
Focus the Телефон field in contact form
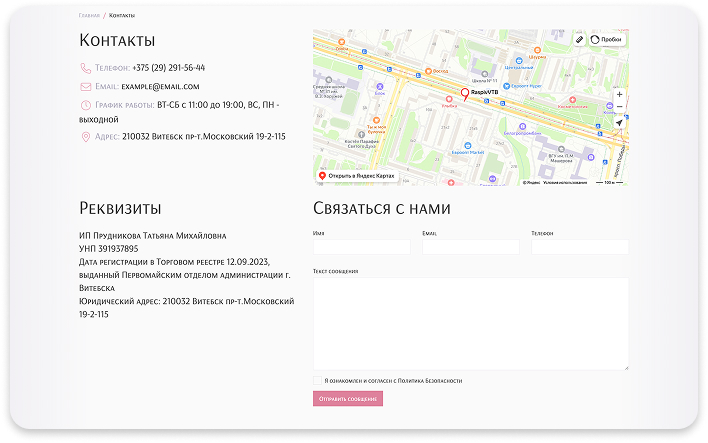point(579,247)
